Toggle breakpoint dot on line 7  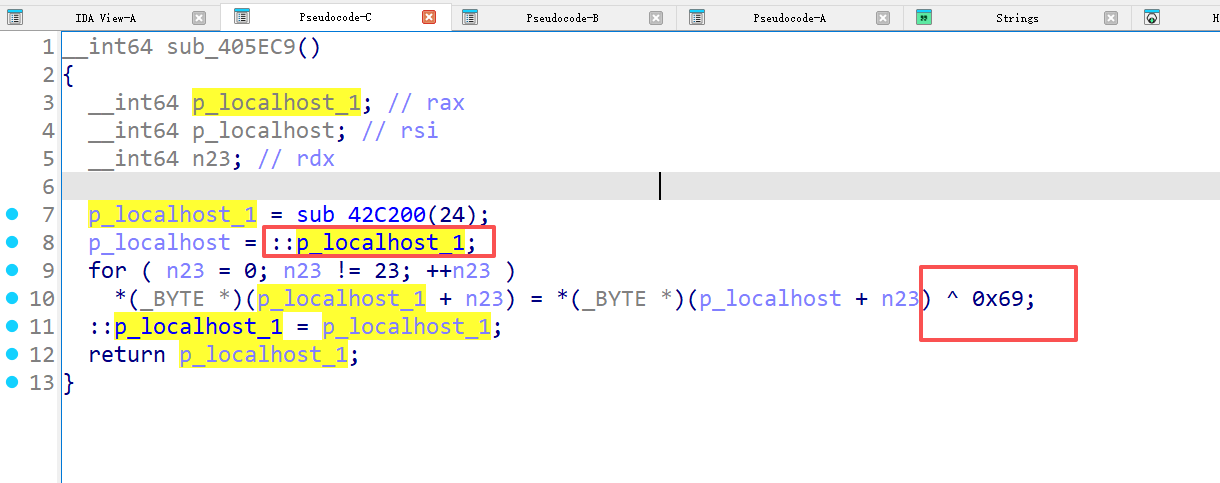coord(12,214)
